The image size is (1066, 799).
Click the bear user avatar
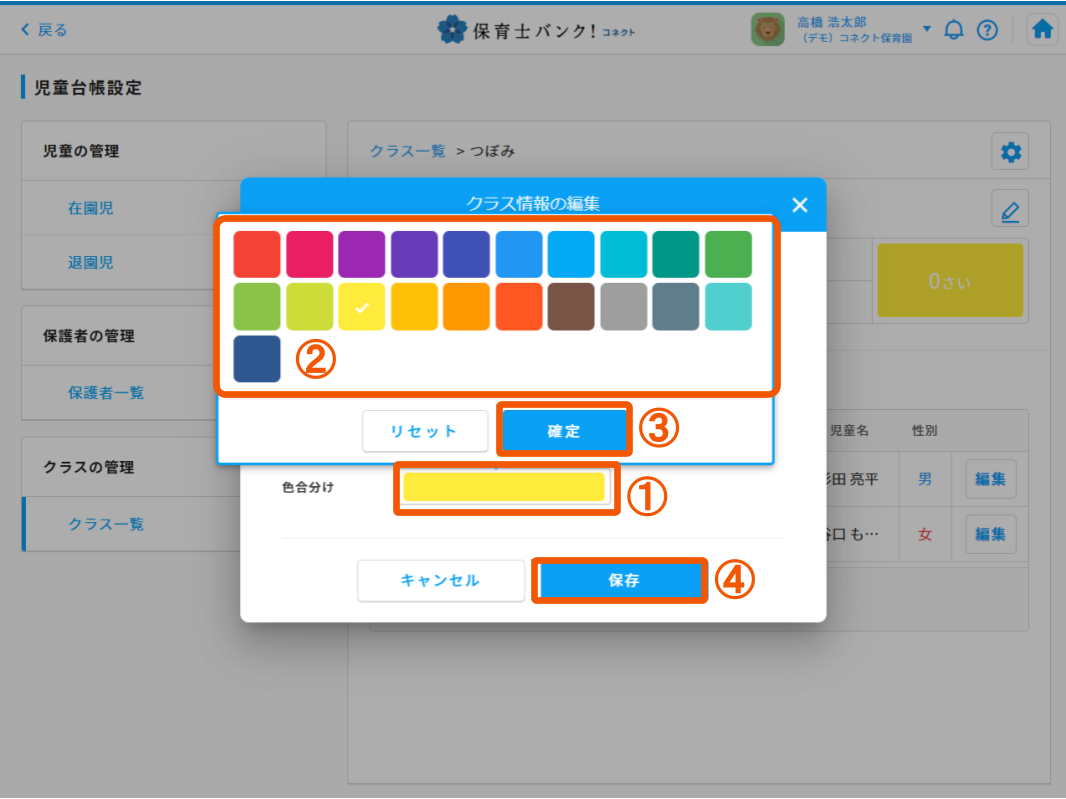[x=768, y=30]
